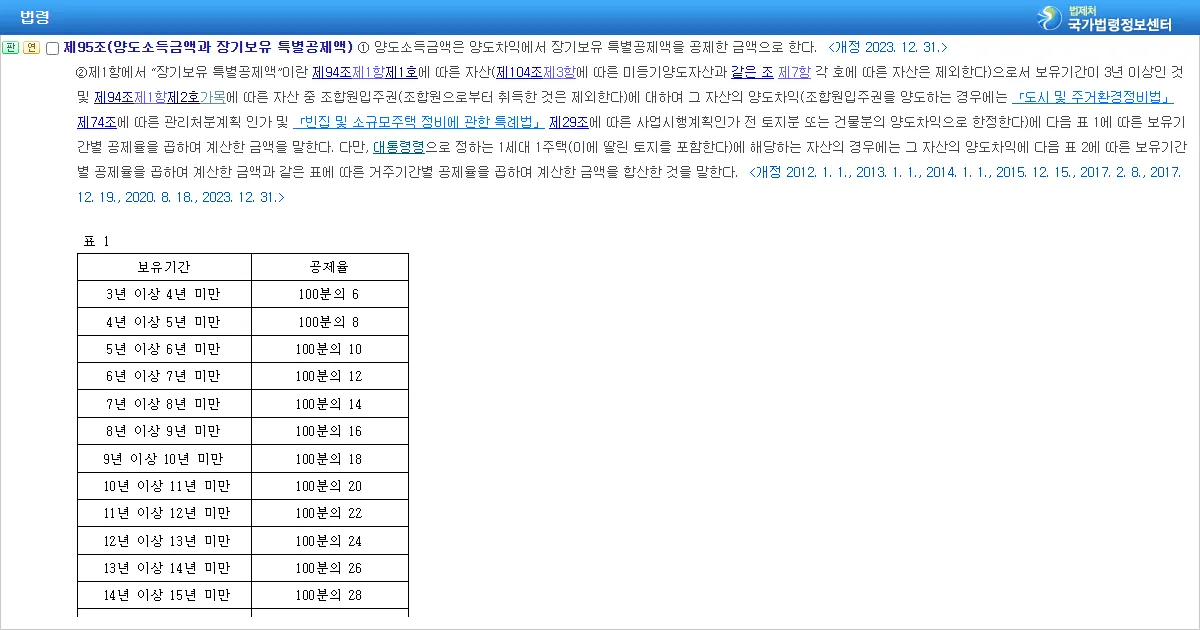Viewport: 1200px width, 630px height.
Task: Open the 연 (history) icon
Action: (31, 47)
